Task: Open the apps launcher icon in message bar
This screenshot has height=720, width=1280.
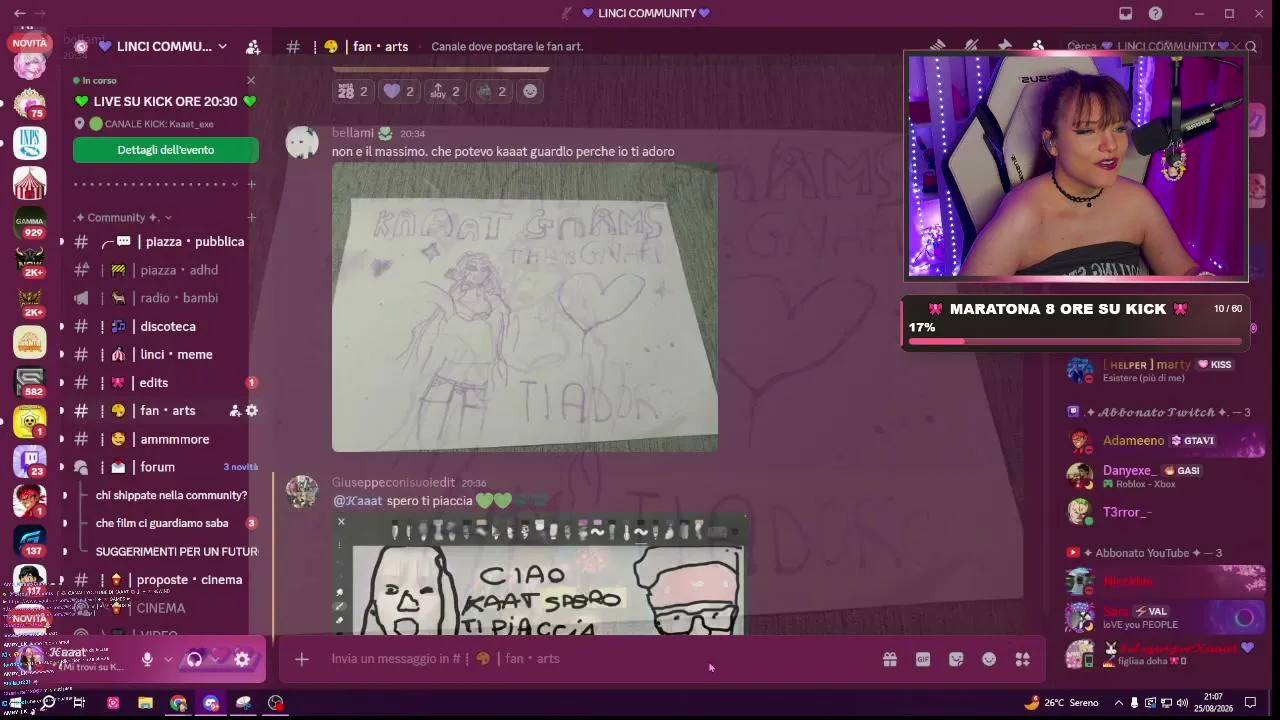Action: 1022,659
